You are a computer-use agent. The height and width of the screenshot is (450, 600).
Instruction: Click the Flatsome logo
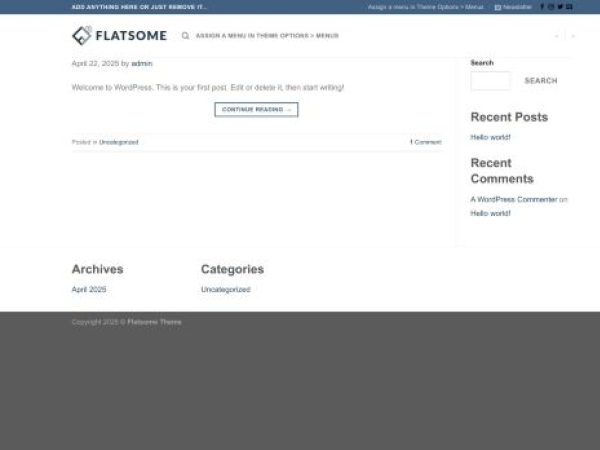point(119,36)
